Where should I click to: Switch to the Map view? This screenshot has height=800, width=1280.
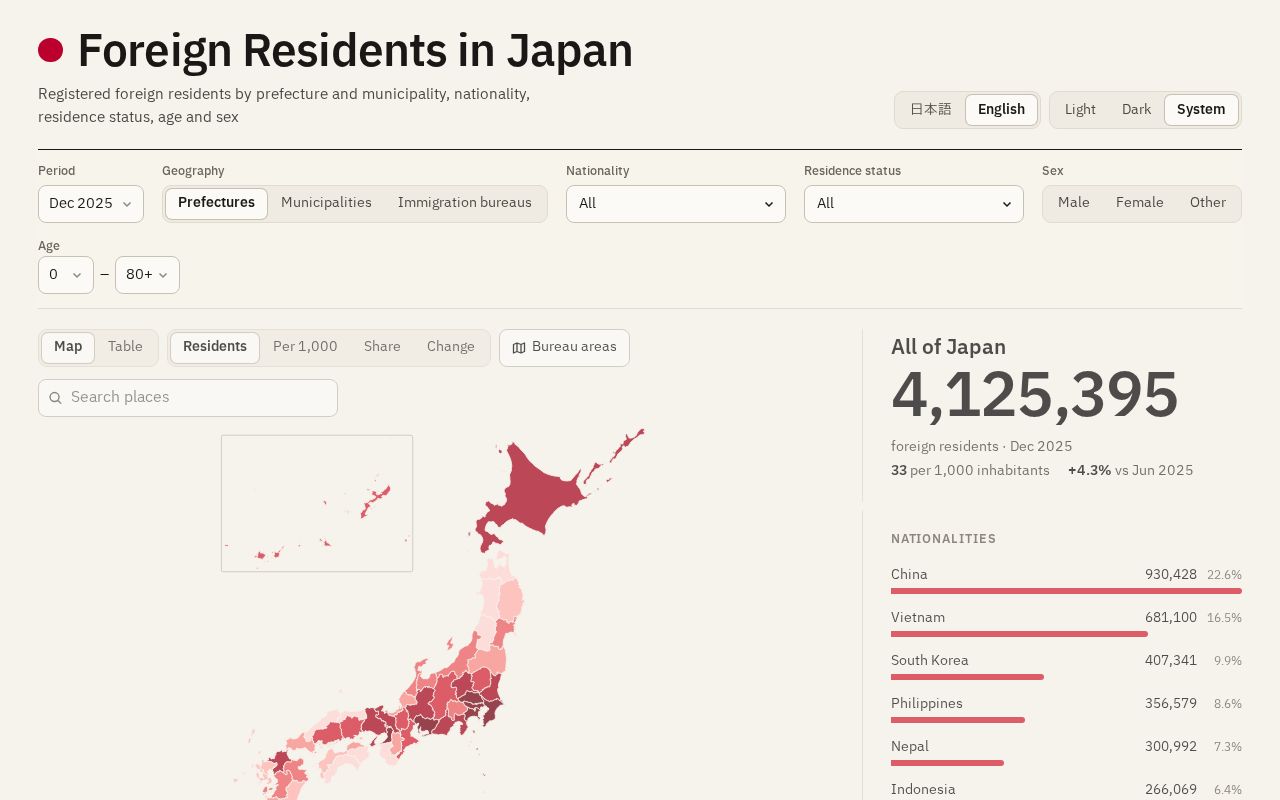pyautogui.click(x=68, y=347)
